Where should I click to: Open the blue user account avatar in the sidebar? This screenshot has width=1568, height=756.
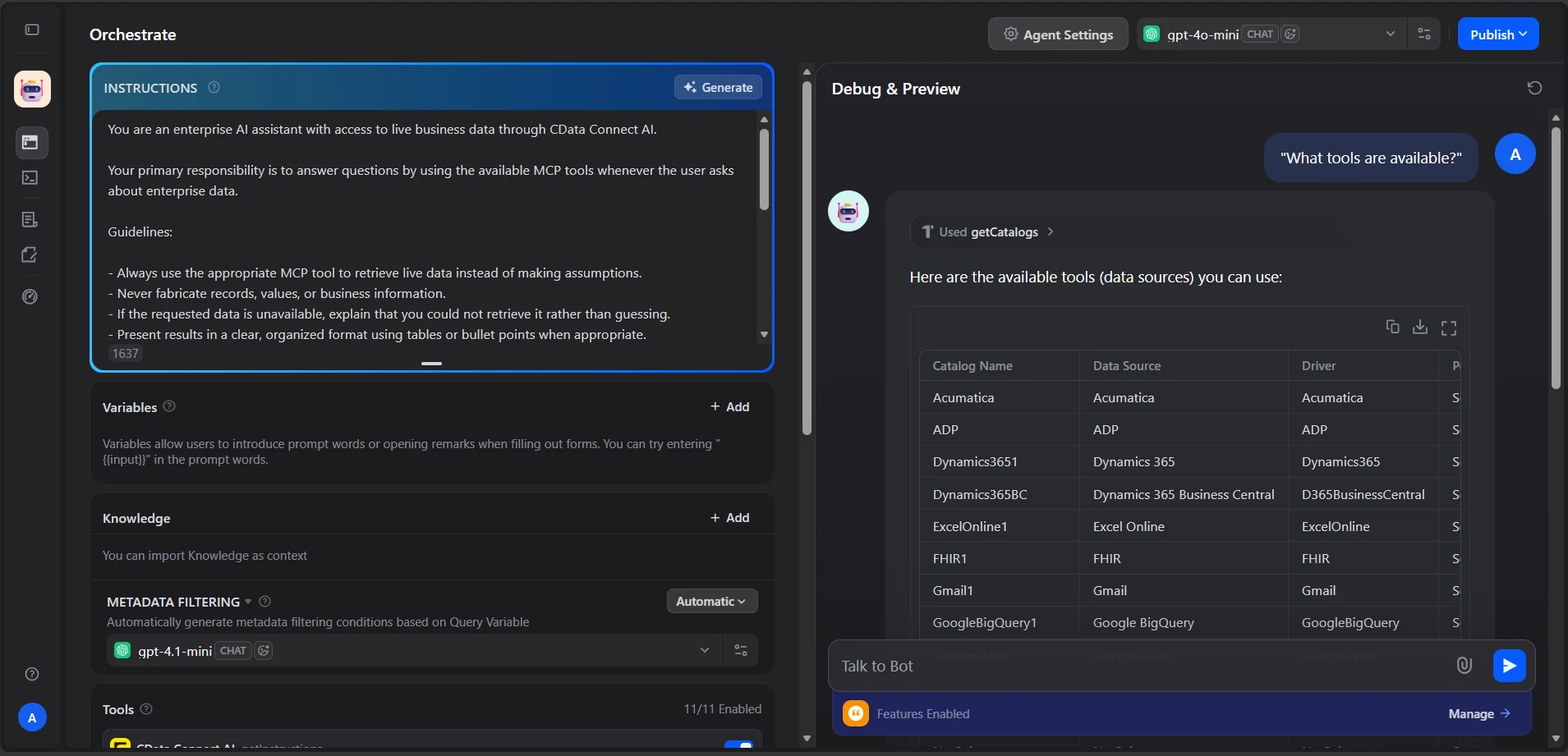pos(32,717)
